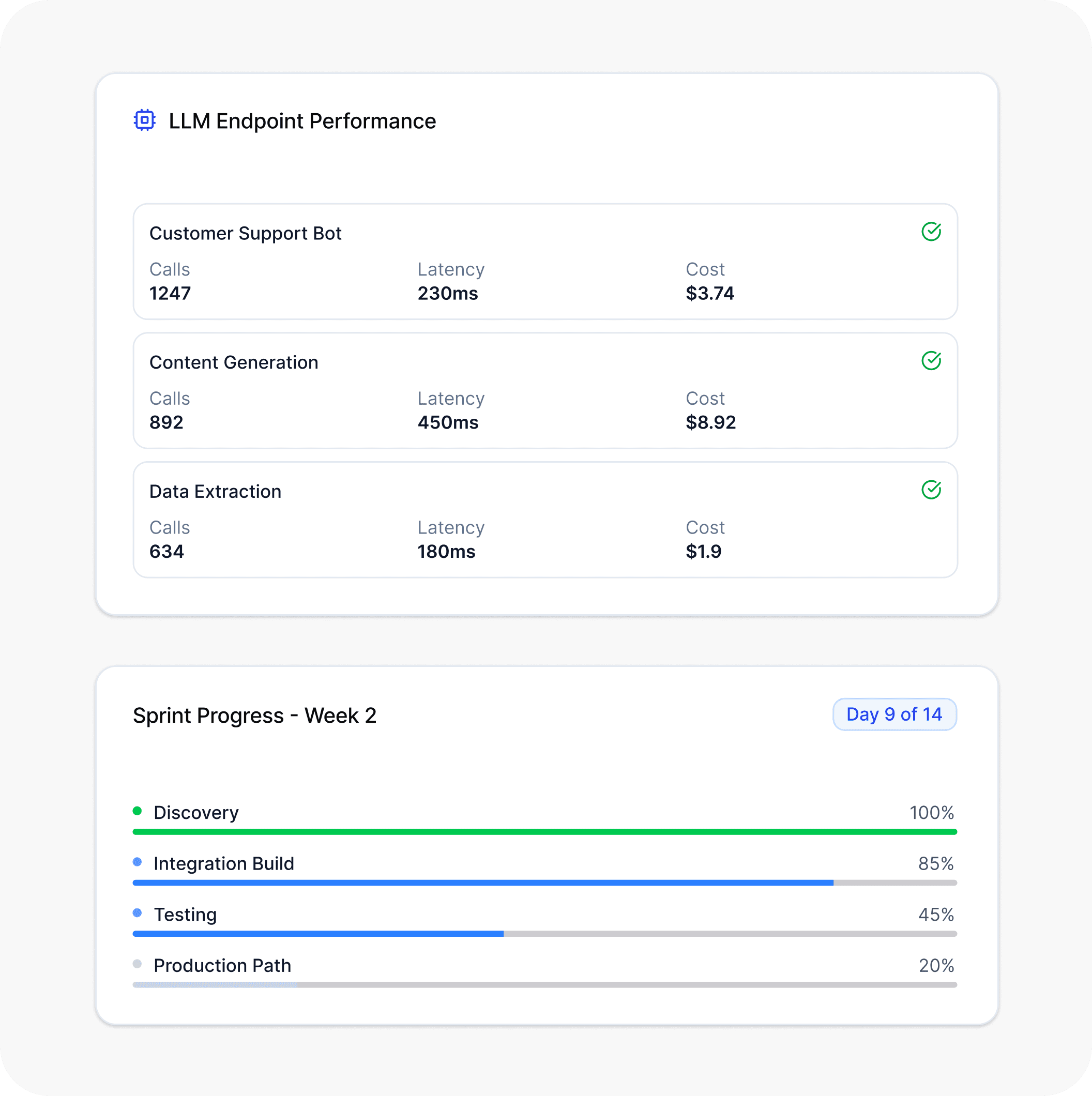The height and width of the screenshot is (1096, 1092).
Task: Click green dot next to Discovery
Action: (138, 811)
